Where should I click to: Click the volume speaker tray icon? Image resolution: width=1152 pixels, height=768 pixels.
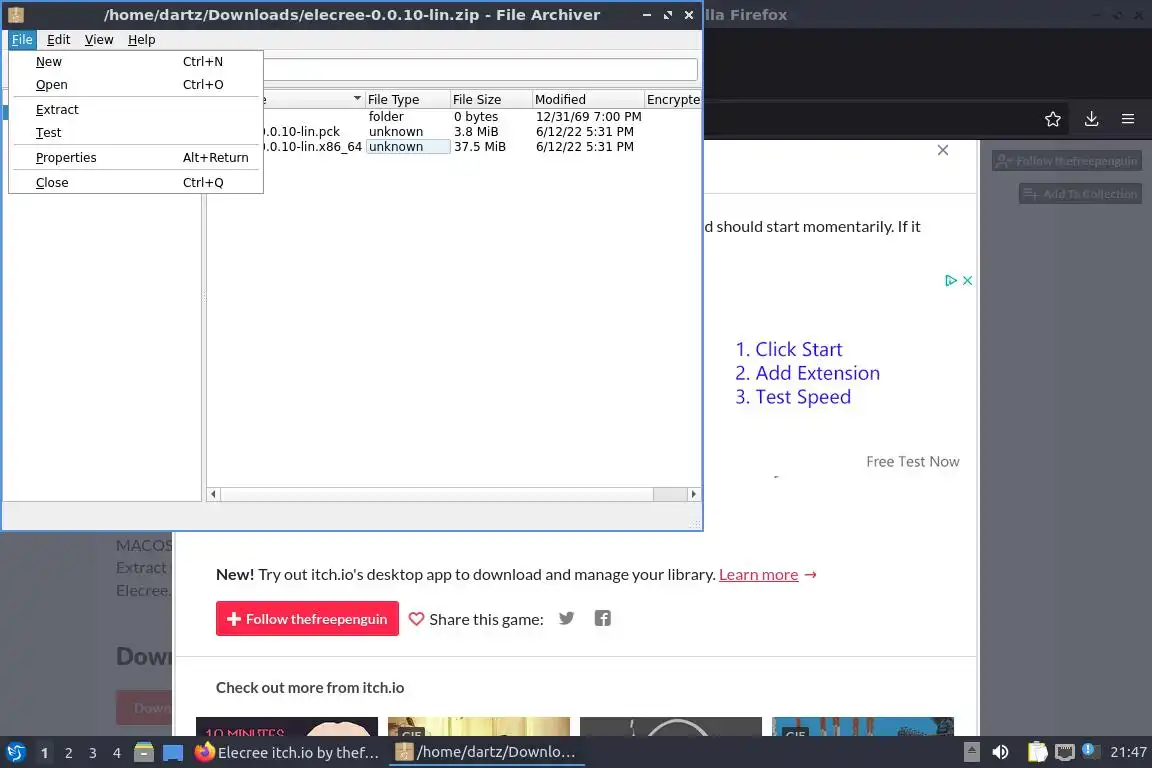point(1000,752)
